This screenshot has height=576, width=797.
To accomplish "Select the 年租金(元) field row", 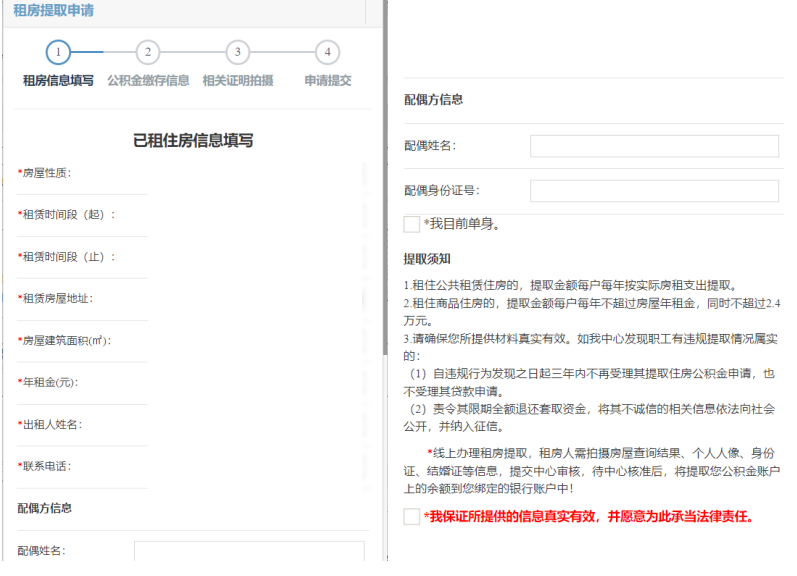I will (x=255, y=382).
